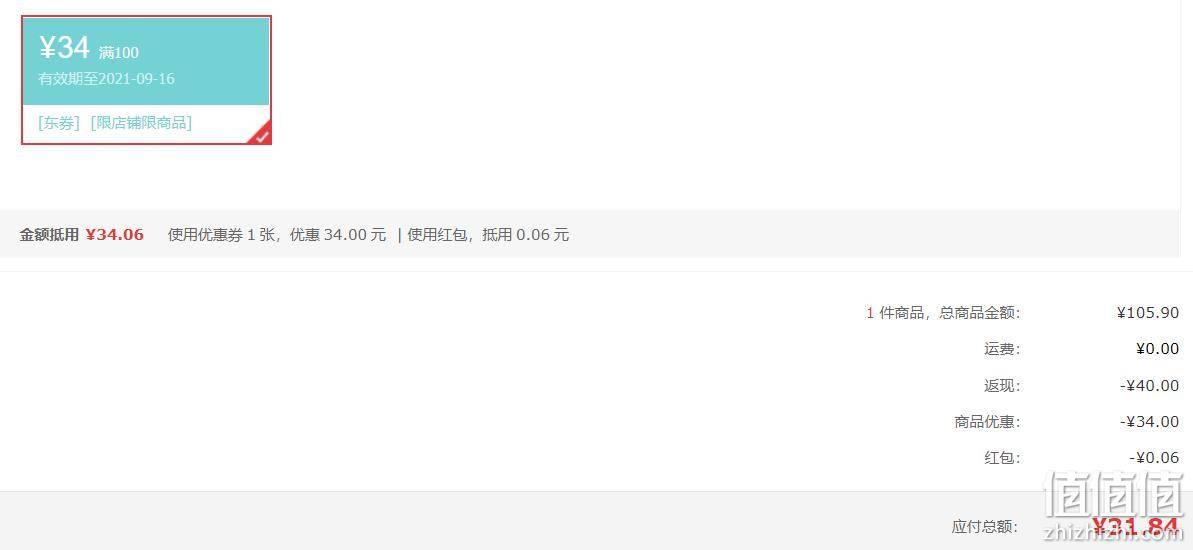Click the -¥34.00 product discount value
This screenshot has width=1193, height=550.
pyautogui.click(x=1150, y=421)
